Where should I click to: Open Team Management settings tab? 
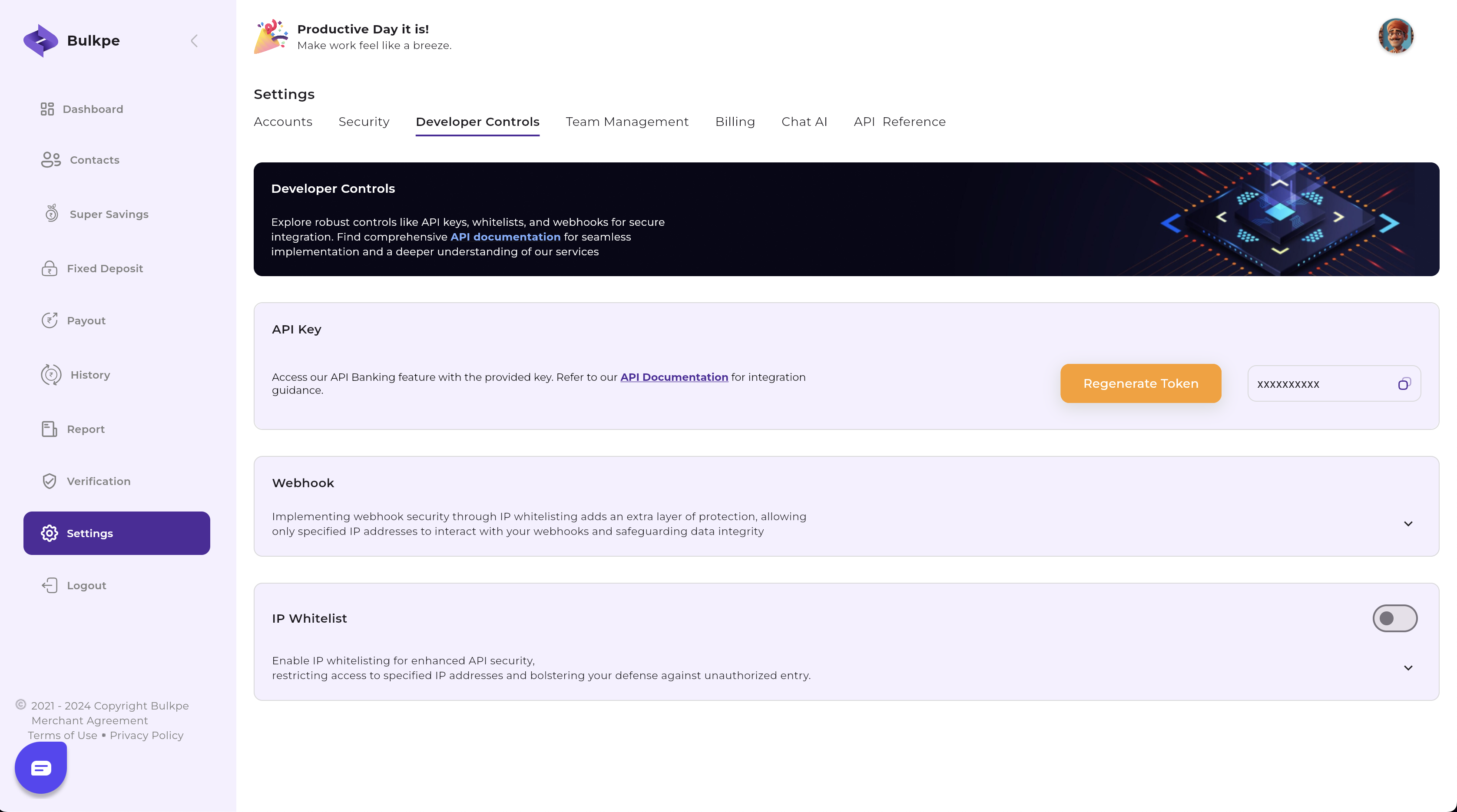pyautogui.click(x=627, y=121)
